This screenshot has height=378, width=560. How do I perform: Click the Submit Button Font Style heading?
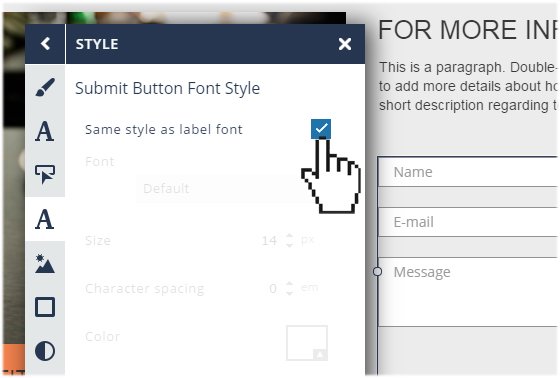tap(167, 88)
